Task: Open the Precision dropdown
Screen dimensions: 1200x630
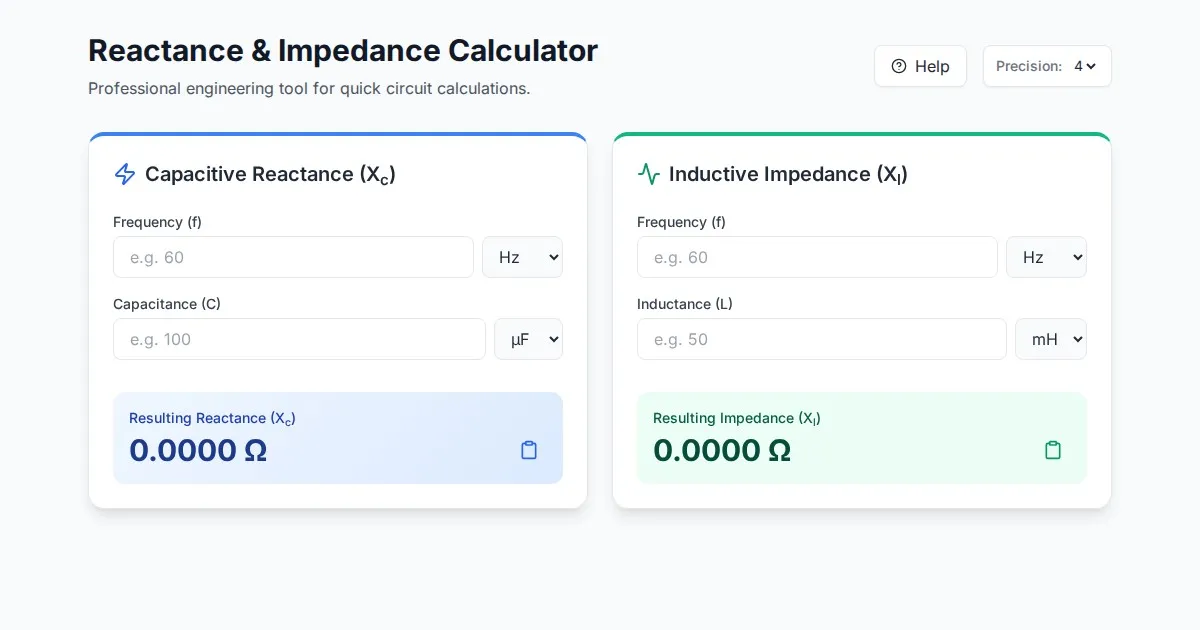Action: click(1084, 66)
